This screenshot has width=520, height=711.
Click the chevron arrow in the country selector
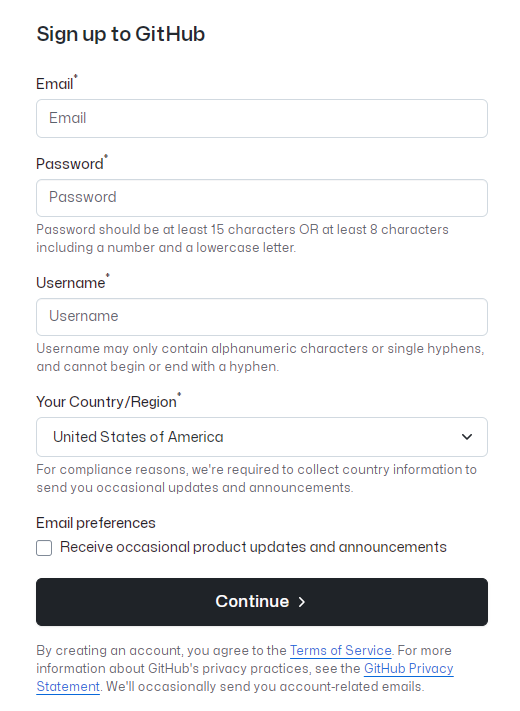[467, 437]
